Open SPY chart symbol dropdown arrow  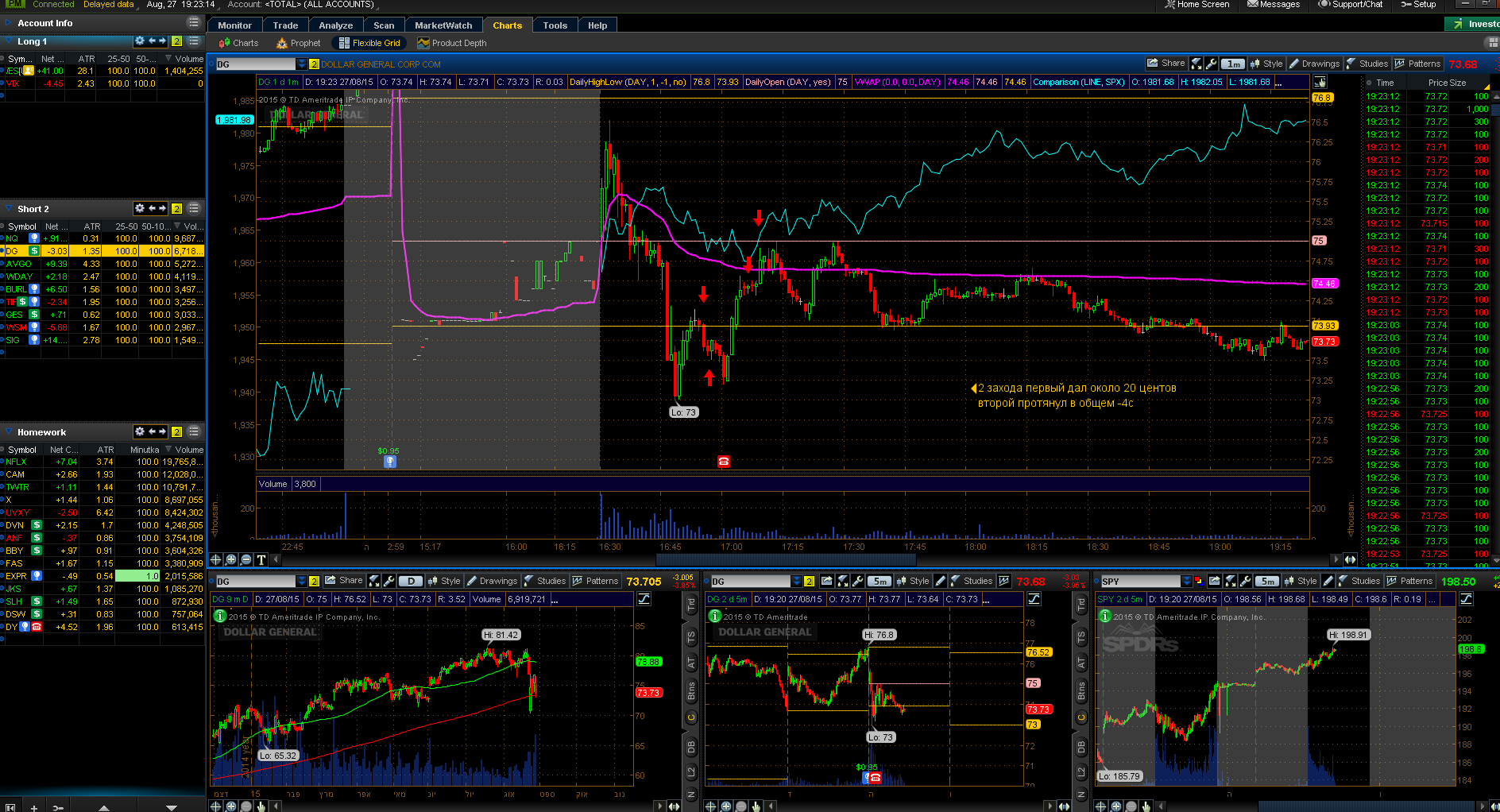(x=1186, y=581)
